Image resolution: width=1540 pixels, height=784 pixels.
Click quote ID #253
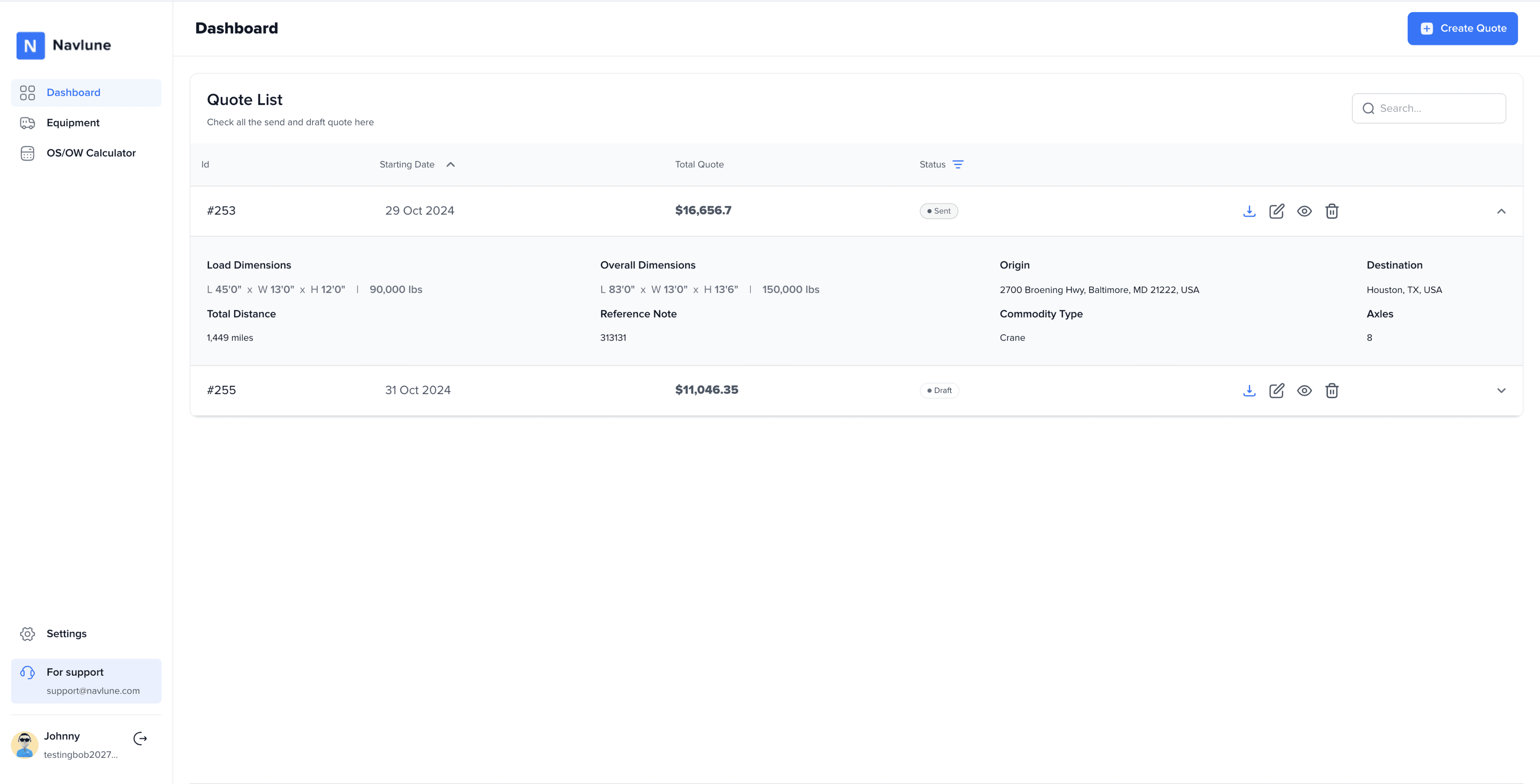tap(221, 211)
